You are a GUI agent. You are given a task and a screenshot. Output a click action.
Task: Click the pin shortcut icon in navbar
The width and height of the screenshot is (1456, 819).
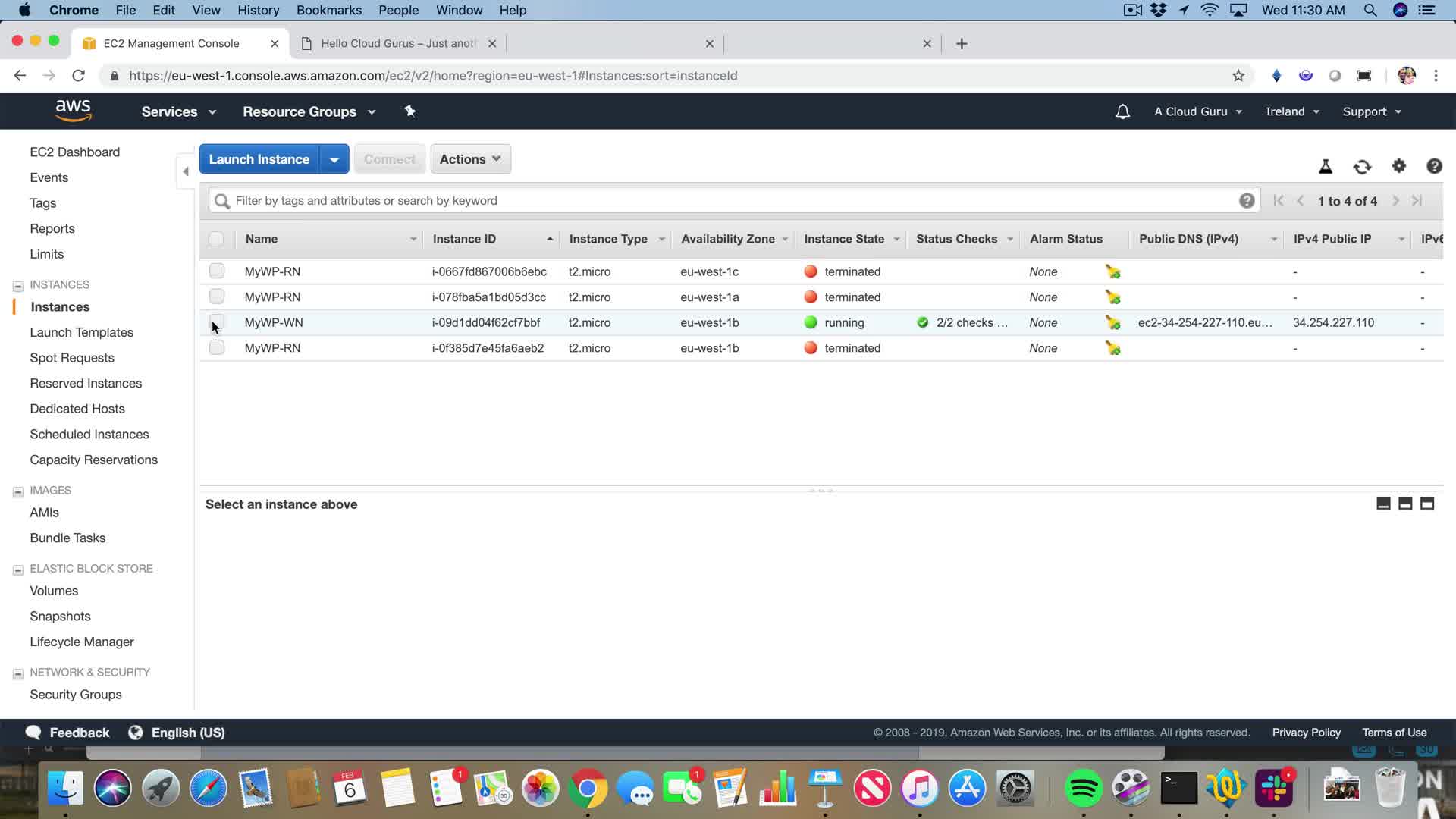click(409, 111)
